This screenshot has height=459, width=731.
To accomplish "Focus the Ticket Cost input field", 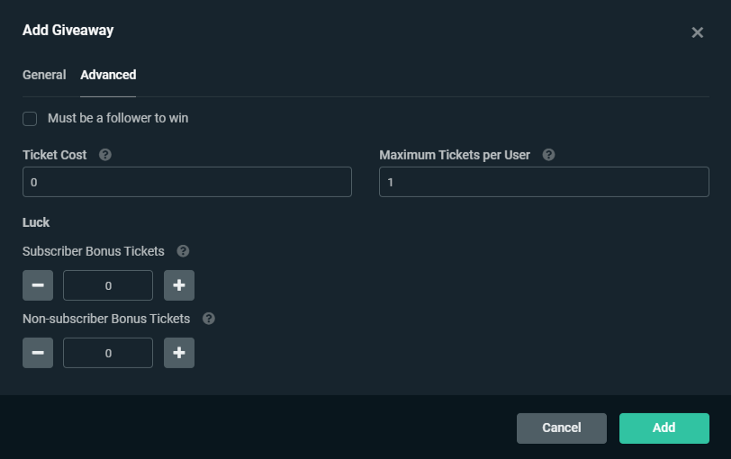I will pyautogui.click(x=187, y=182).
